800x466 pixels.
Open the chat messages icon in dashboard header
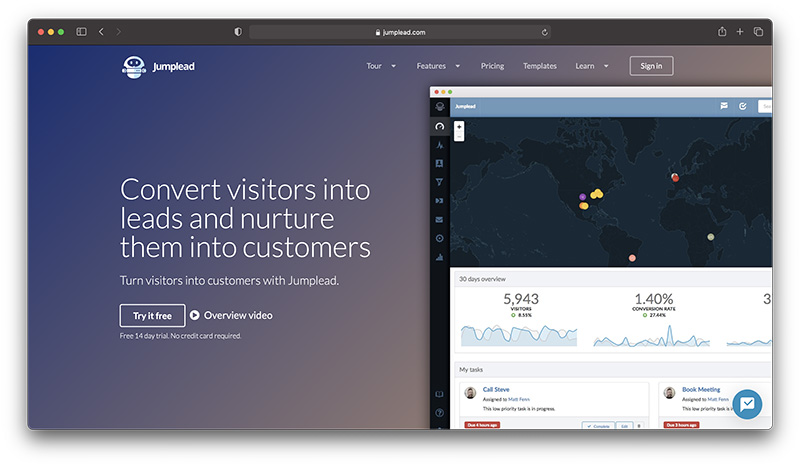click(x=723, y=106)
